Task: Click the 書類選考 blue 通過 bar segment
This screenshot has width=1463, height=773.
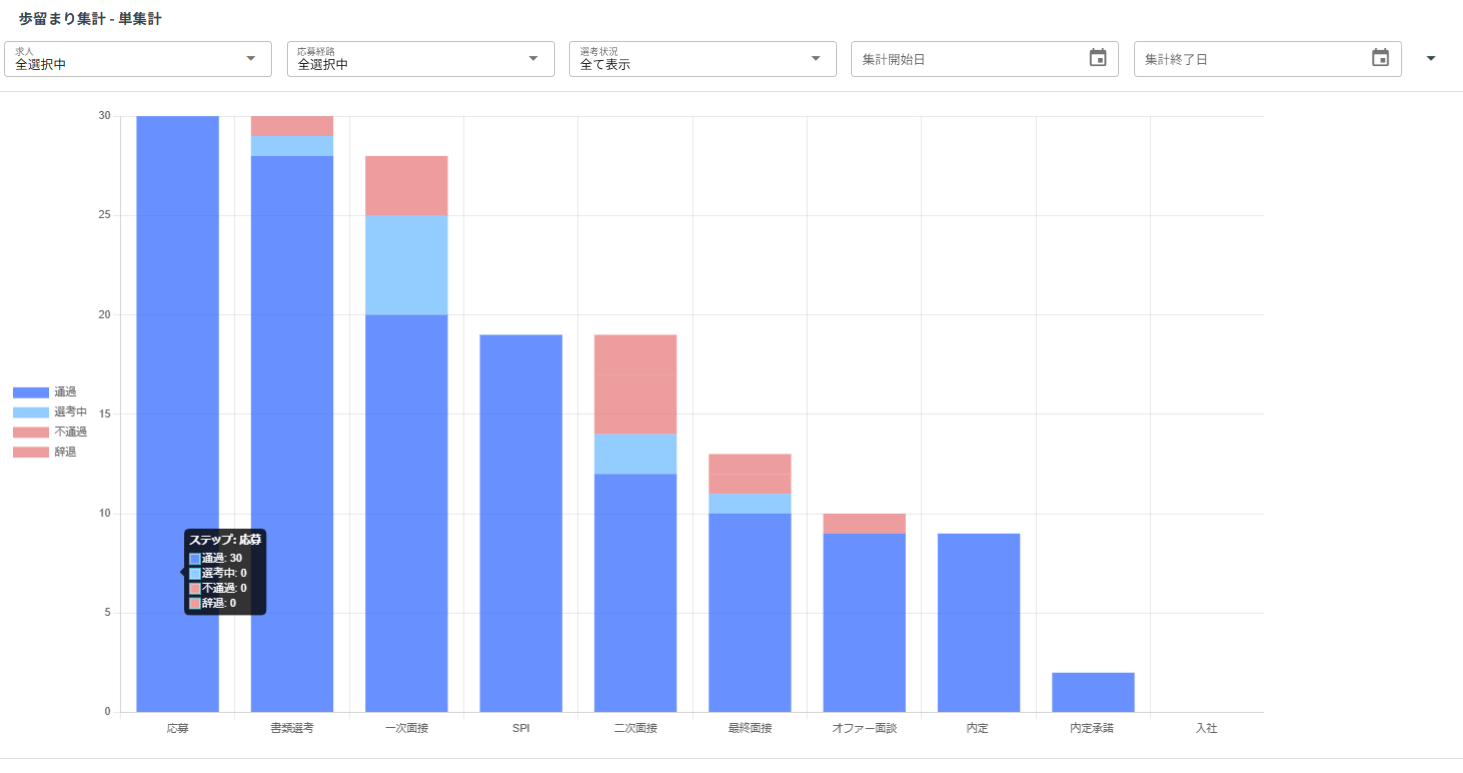Action: pyautogui.click(x=292, y=434)
